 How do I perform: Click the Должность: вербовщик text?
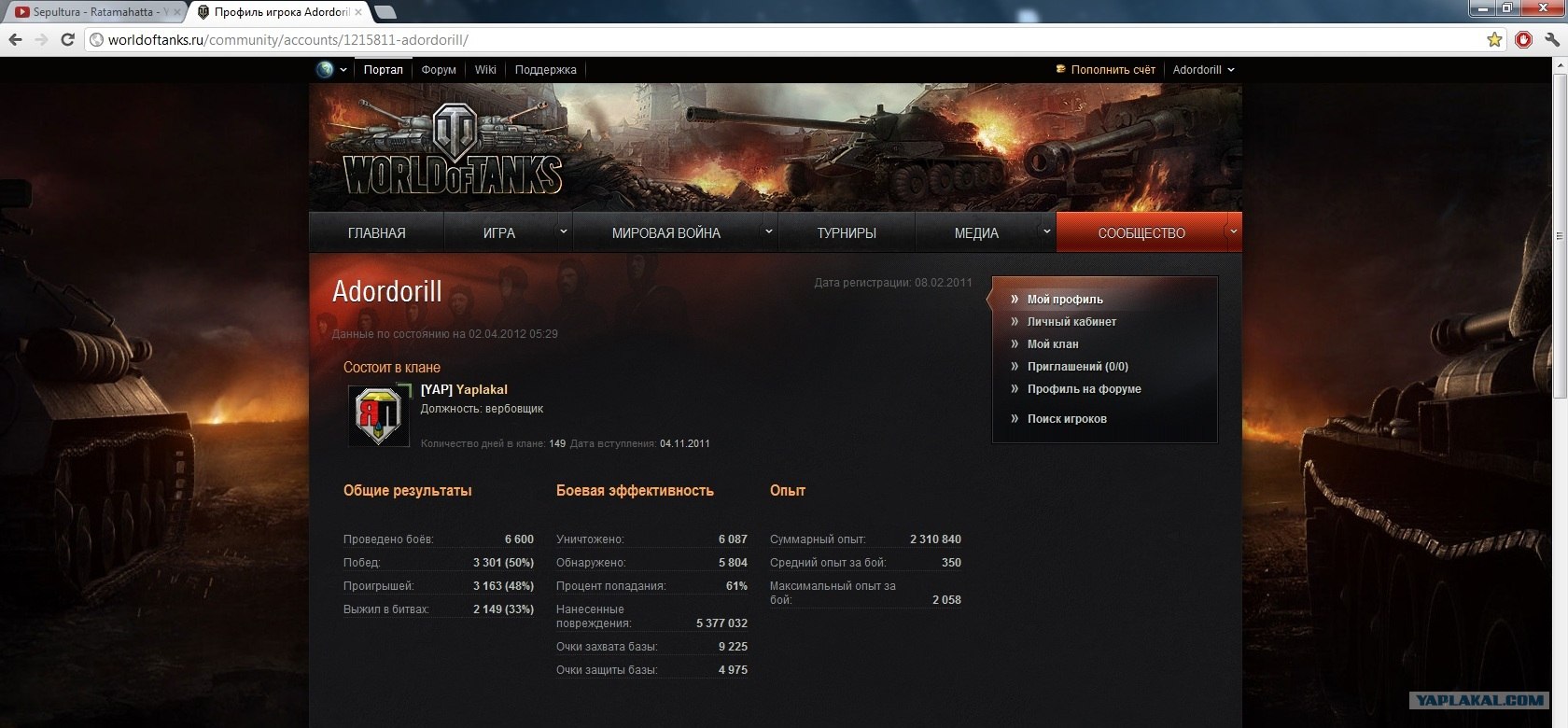click(482, 409)
